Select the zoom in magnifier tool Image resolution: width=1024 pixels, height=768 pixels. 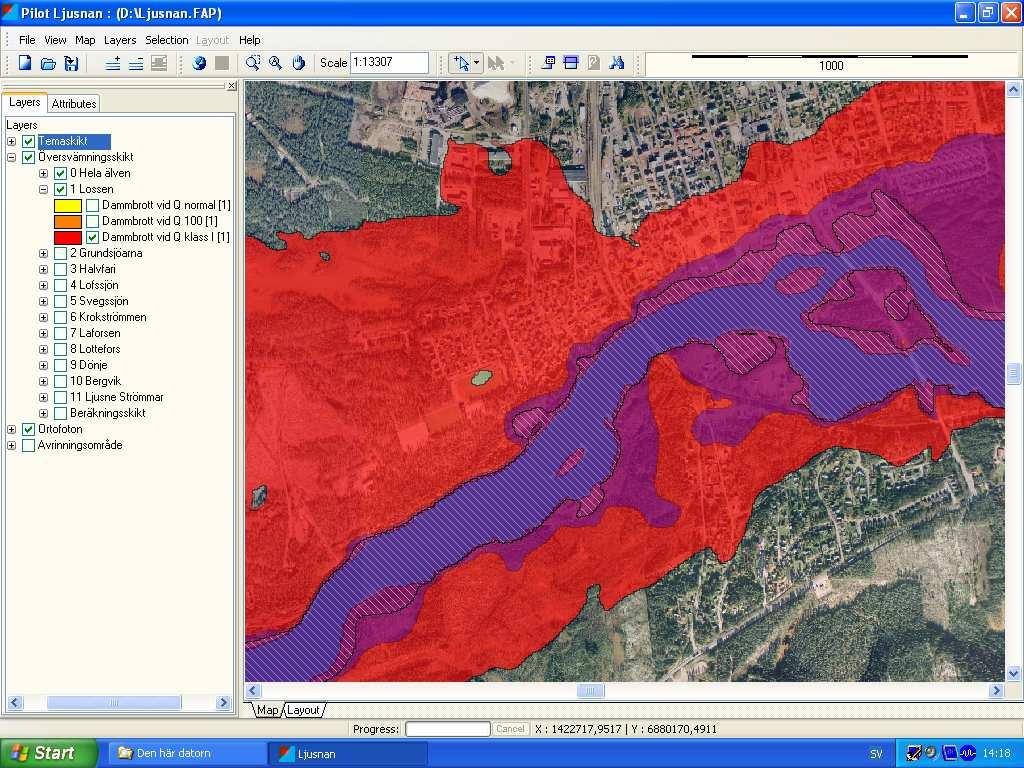click(x=276, y=63)
